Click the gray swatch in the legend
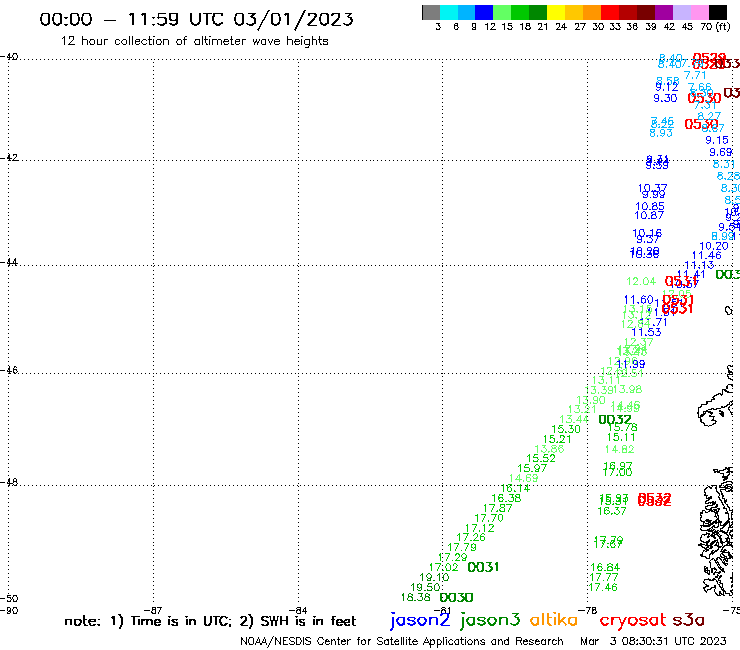 tap(431, 12)
